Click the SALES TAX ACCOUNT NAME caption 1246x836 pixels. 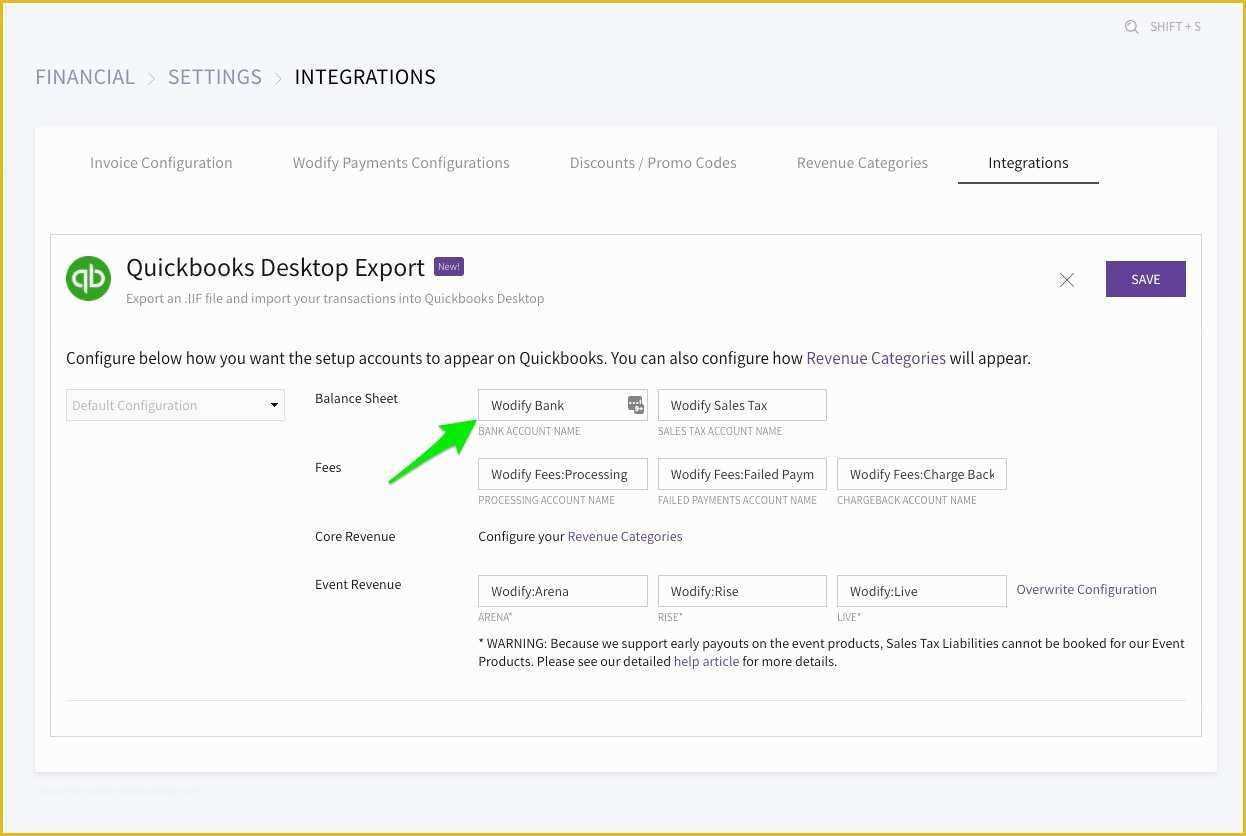coord(720,431)
